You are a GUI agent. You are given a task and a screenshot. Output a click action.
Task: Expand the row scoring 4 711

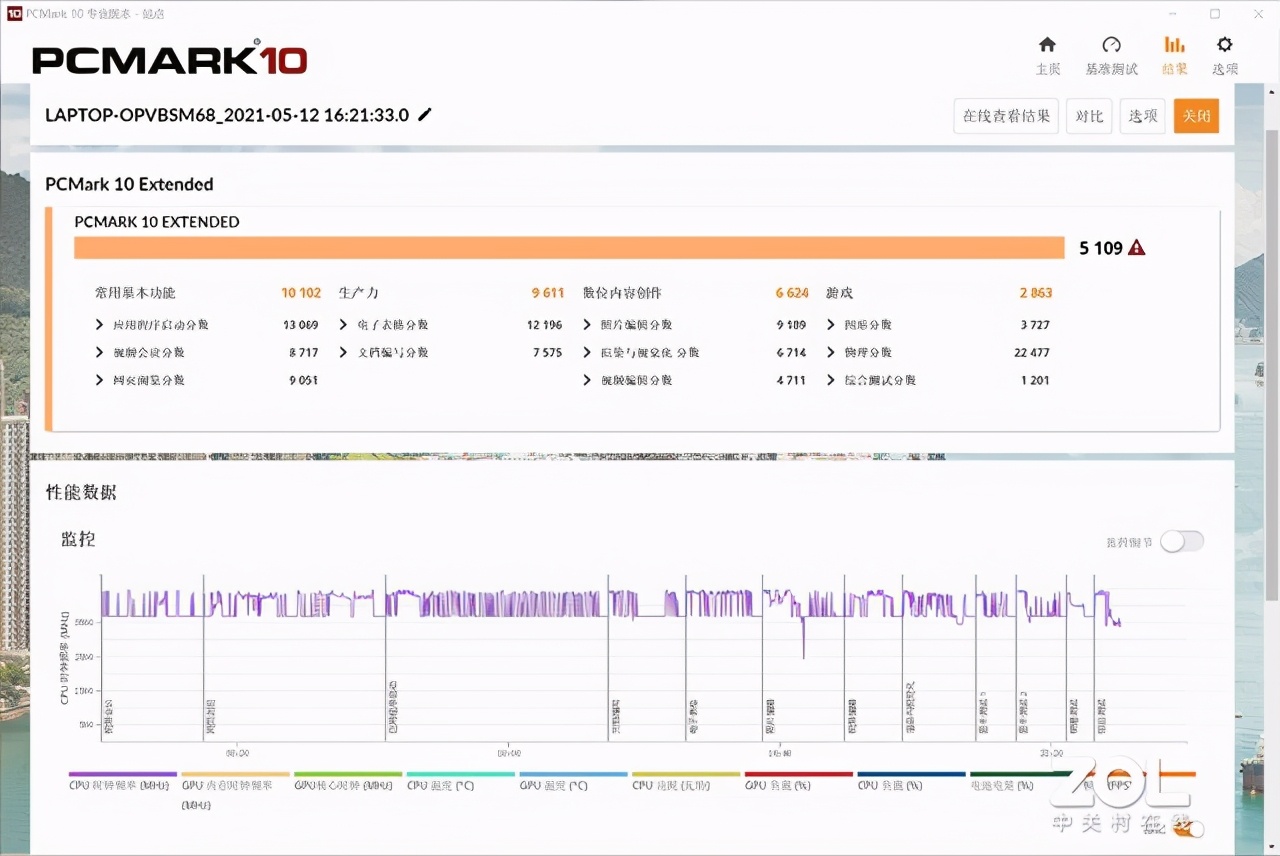pyautogui.click(x=587, y=380)
